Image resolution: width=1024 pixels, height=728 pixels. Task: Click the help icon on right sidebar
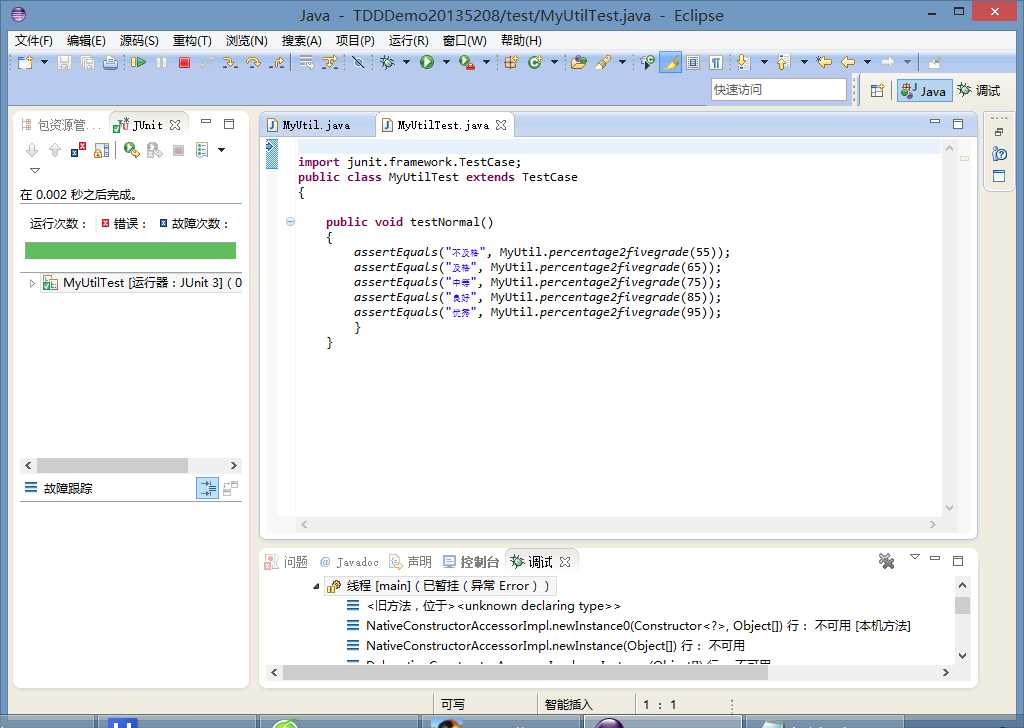point(999,154)
